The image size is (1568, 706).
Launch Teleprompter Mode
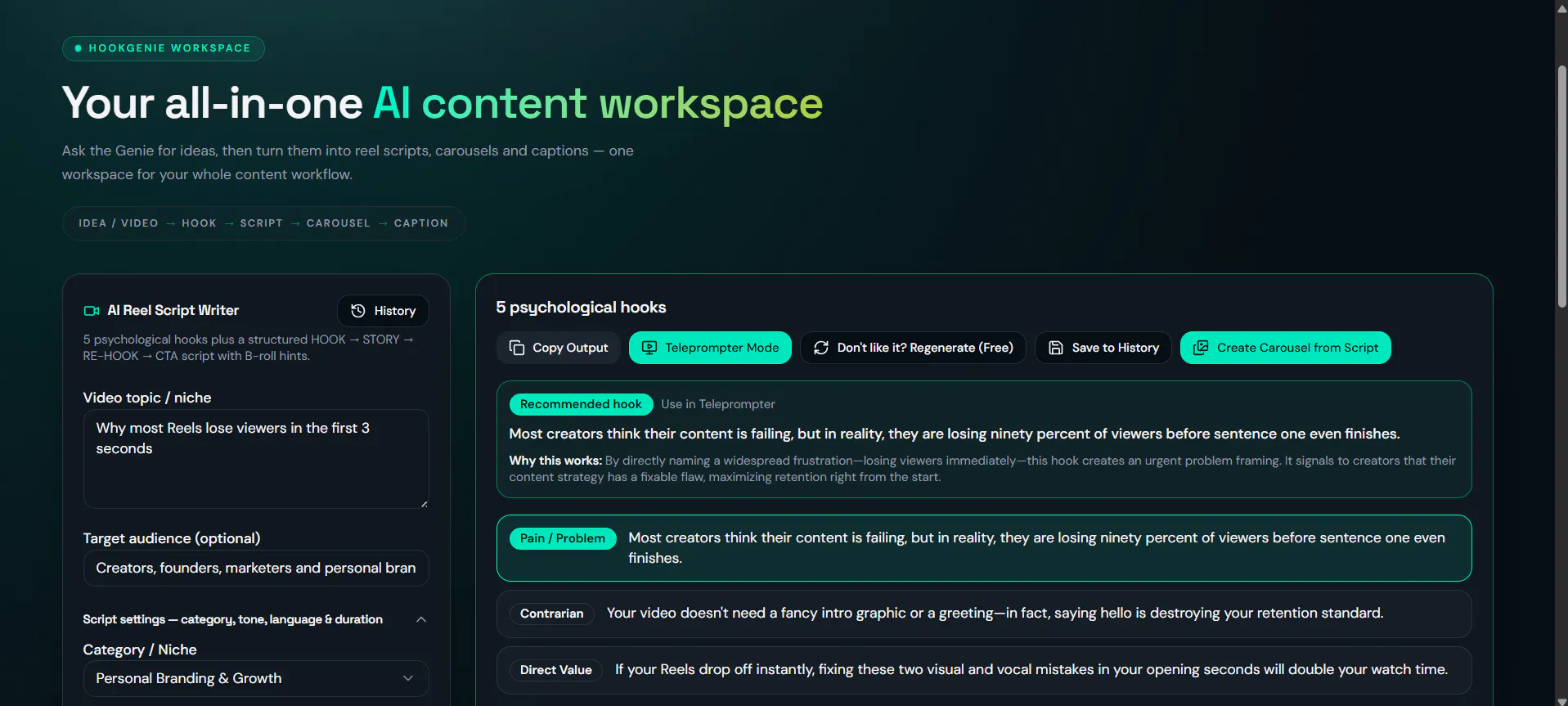tap(710, 348)
